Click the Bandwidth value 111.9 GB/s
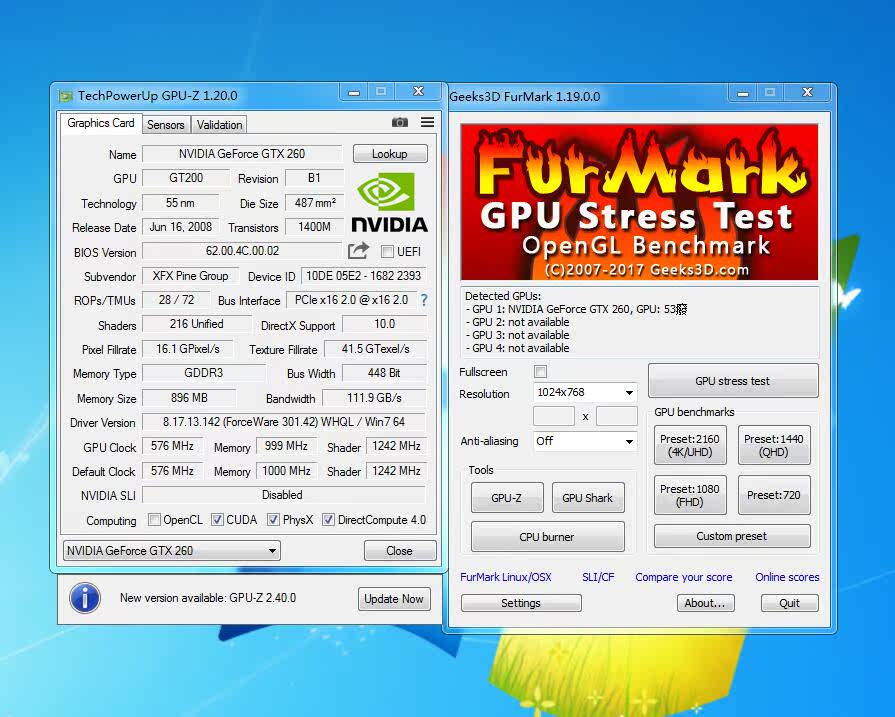Viewport: 895px width, 717px height. [374, 397]
